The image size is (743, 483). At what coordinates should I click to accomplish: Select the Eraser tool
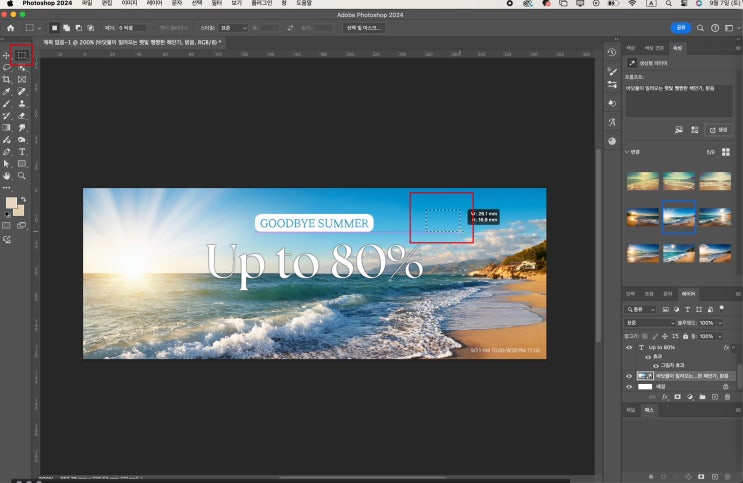[22, 116]
